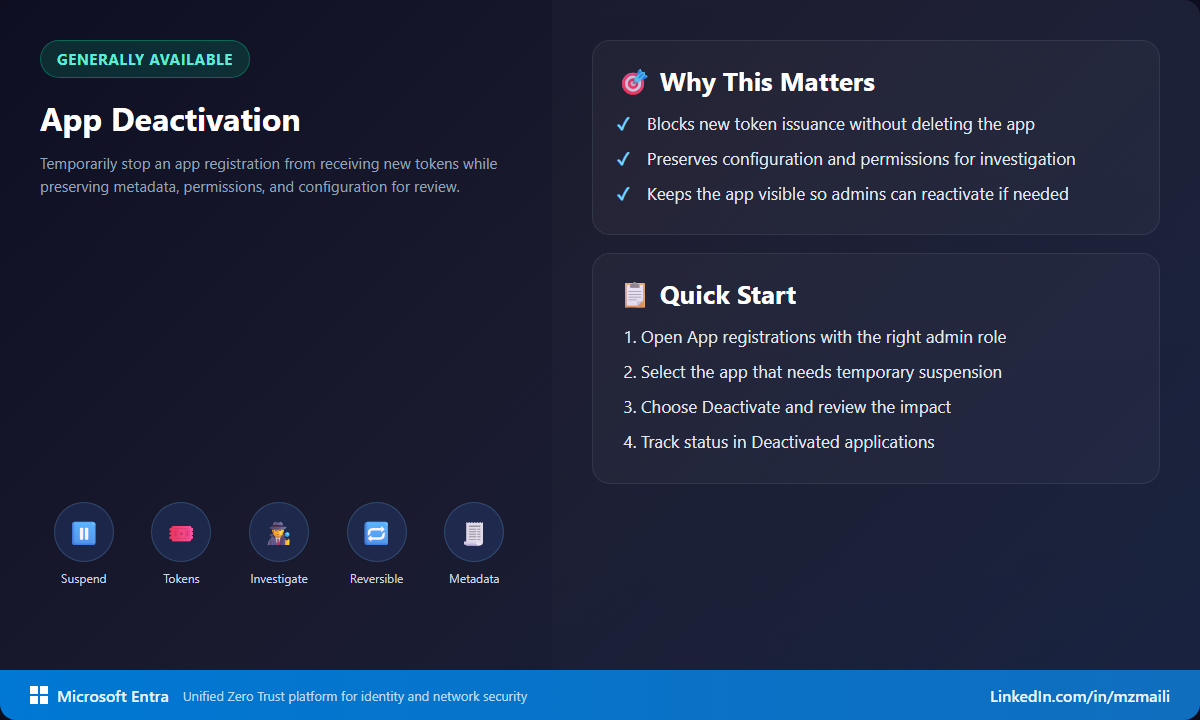Click the App Deactivation heading

point(170,120)
